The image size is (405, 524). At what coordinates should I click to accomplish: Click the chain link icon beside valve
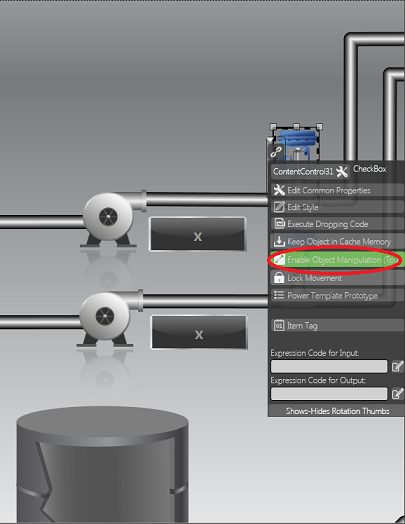(x=276, y=152)
